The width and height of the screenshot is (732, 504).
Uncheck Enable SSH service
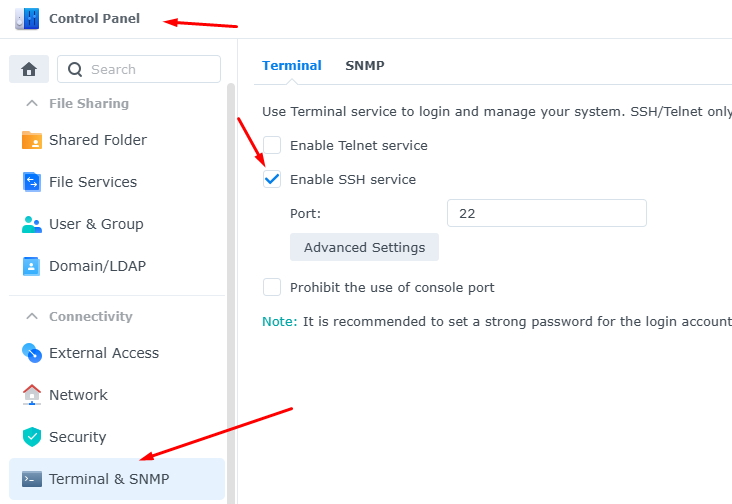click(272, 179)
